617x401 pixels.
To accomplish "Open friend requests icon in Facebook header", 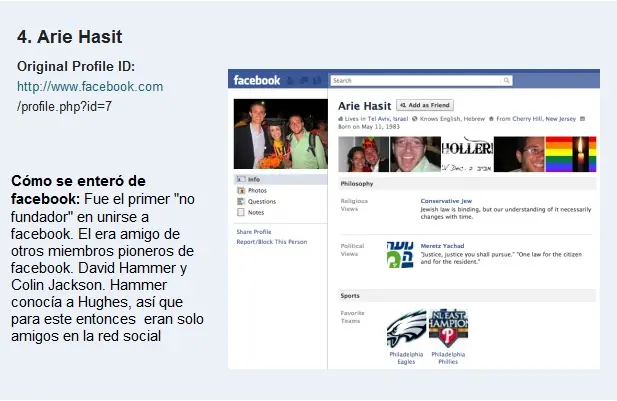I will 291,81.
